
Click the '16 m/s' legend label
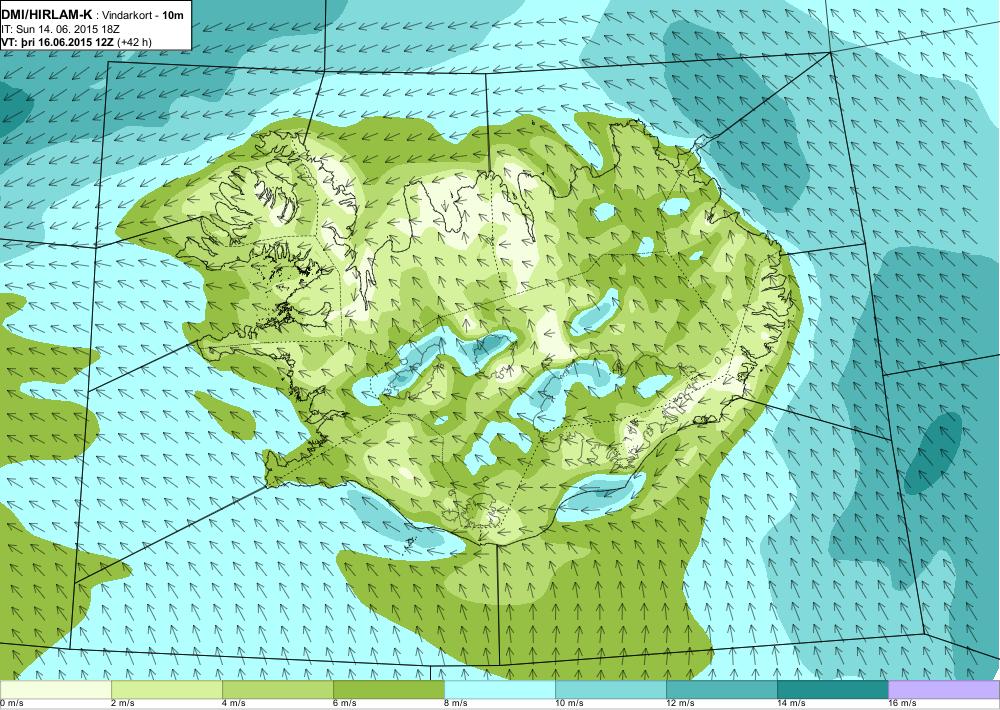click(x=902, y=704)
